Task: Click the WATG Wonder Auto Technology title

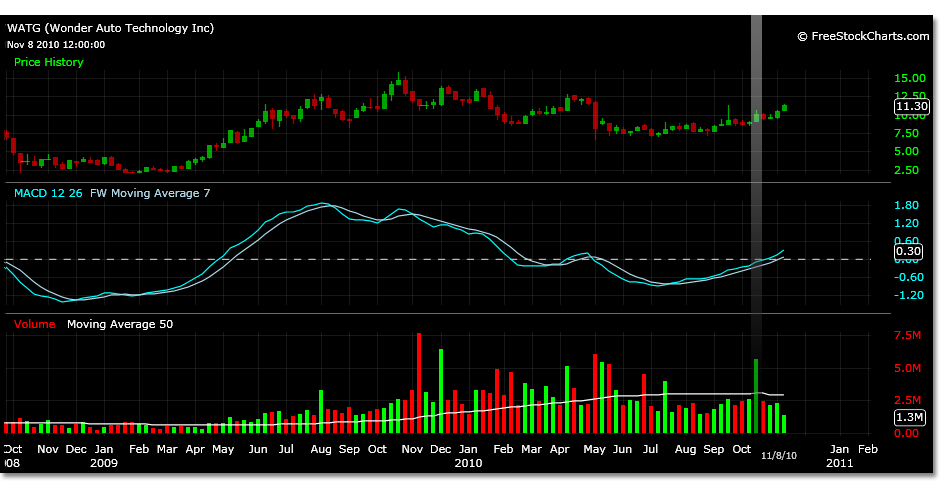Action: click(x=110, y=29)
